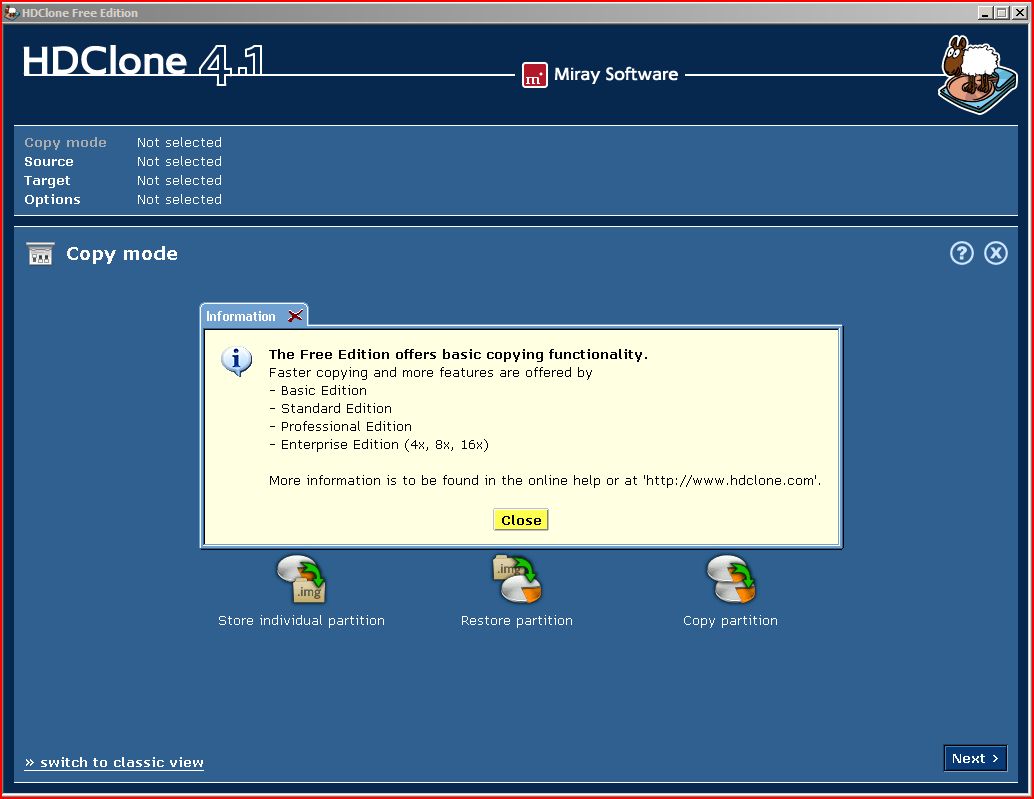Open help with the question mark icon

(x=961, y=253)
